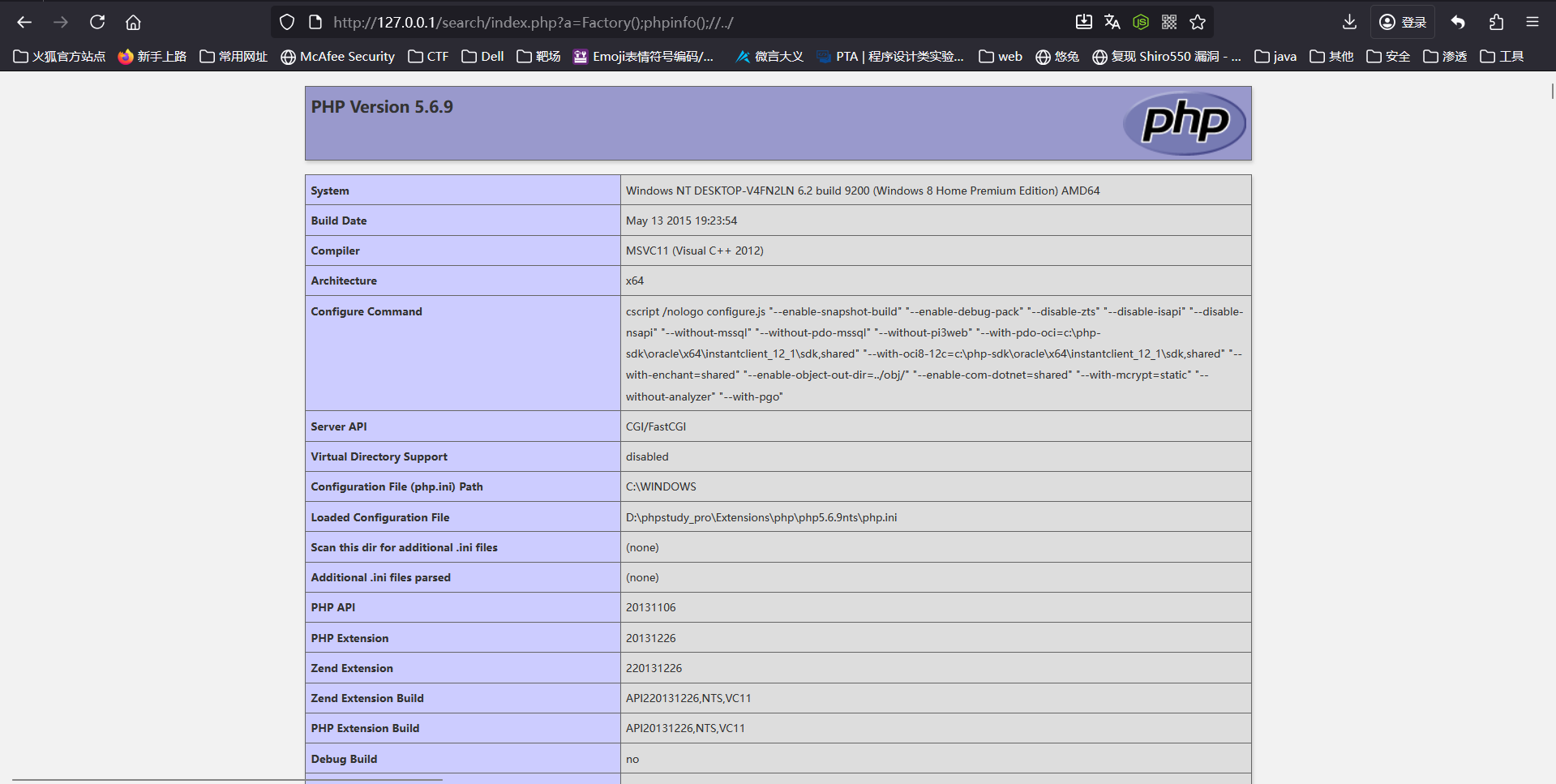
Task: Expand the java bookmarks folder
Action: click(1275, 56)
